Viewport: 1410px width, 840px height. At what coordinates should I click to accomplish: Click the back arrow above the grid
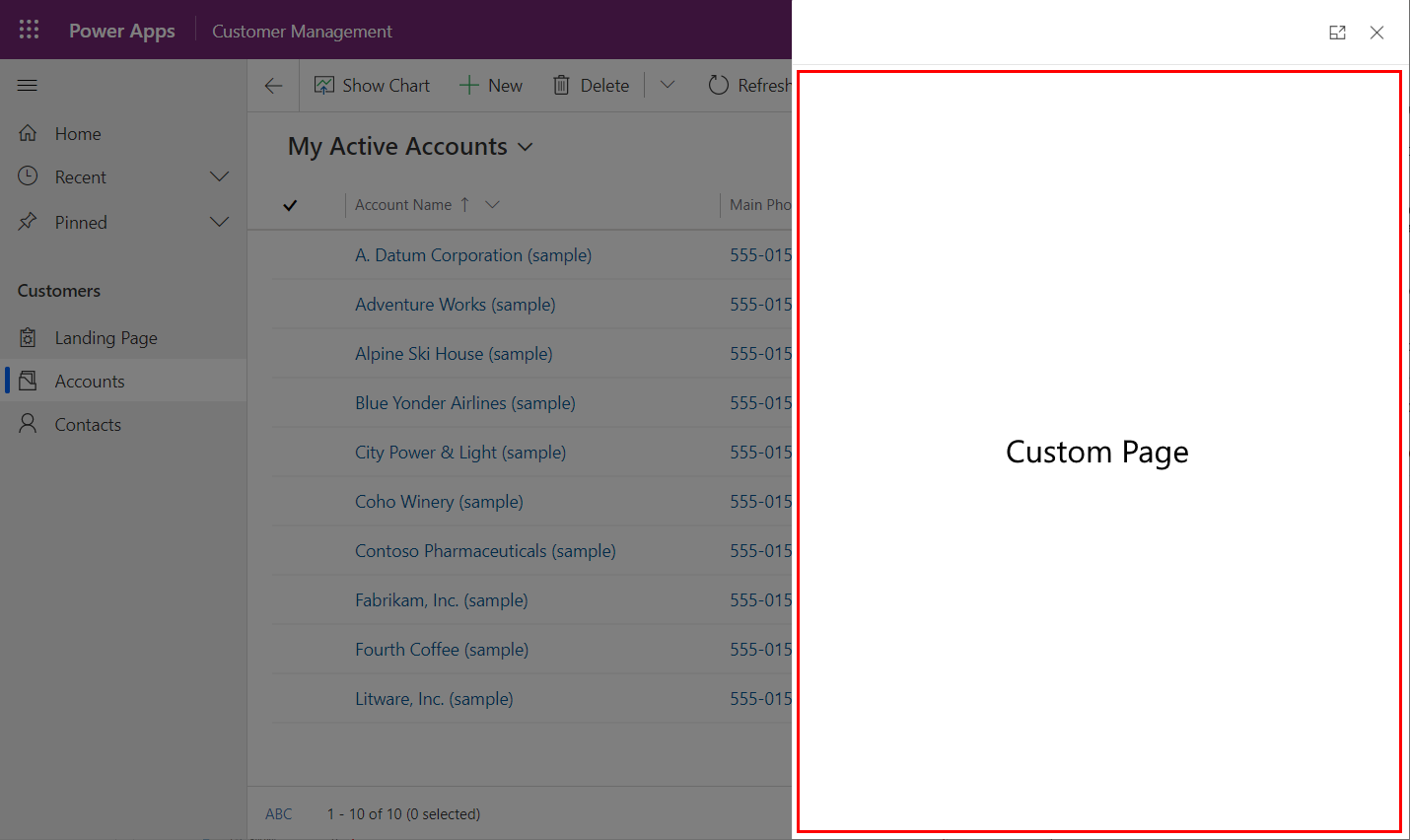(273, 85)
